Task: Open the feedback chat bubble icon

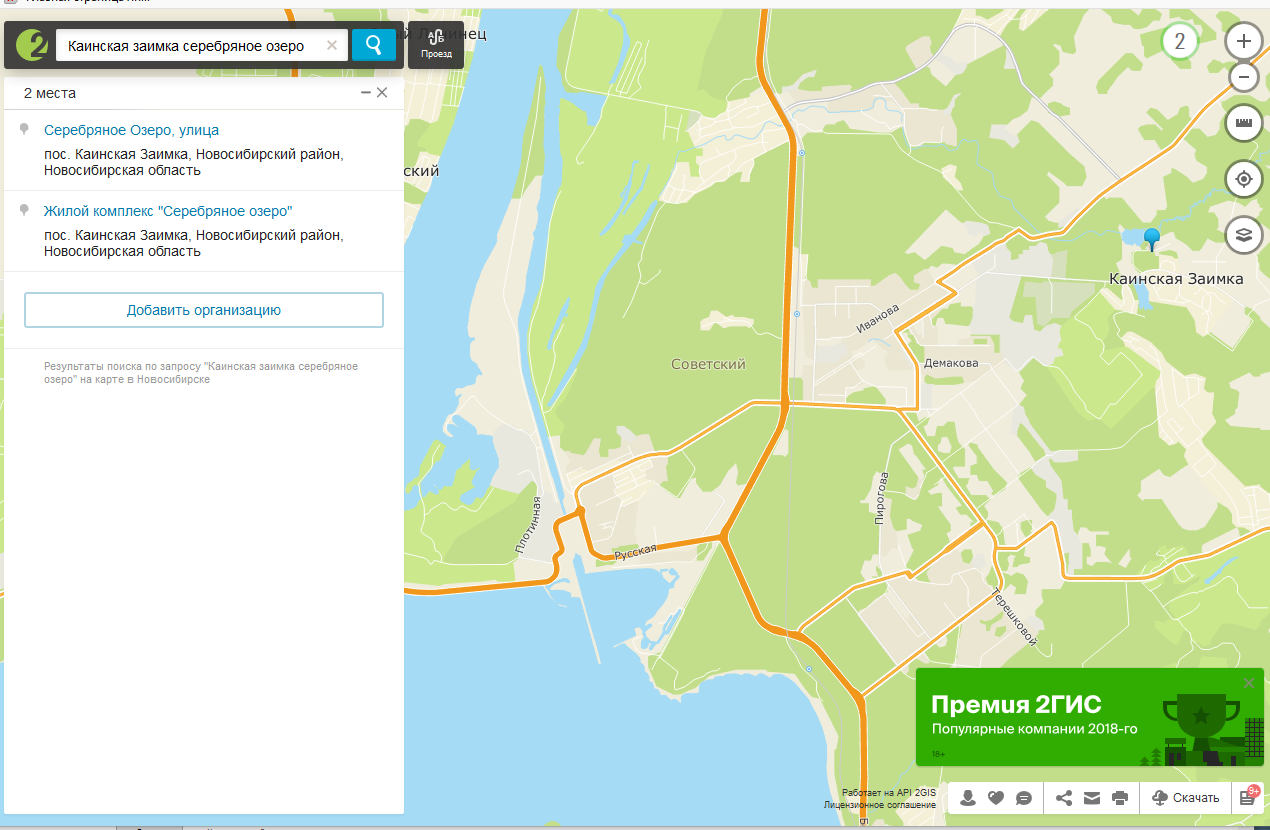Action: (x=1023, y=798)
